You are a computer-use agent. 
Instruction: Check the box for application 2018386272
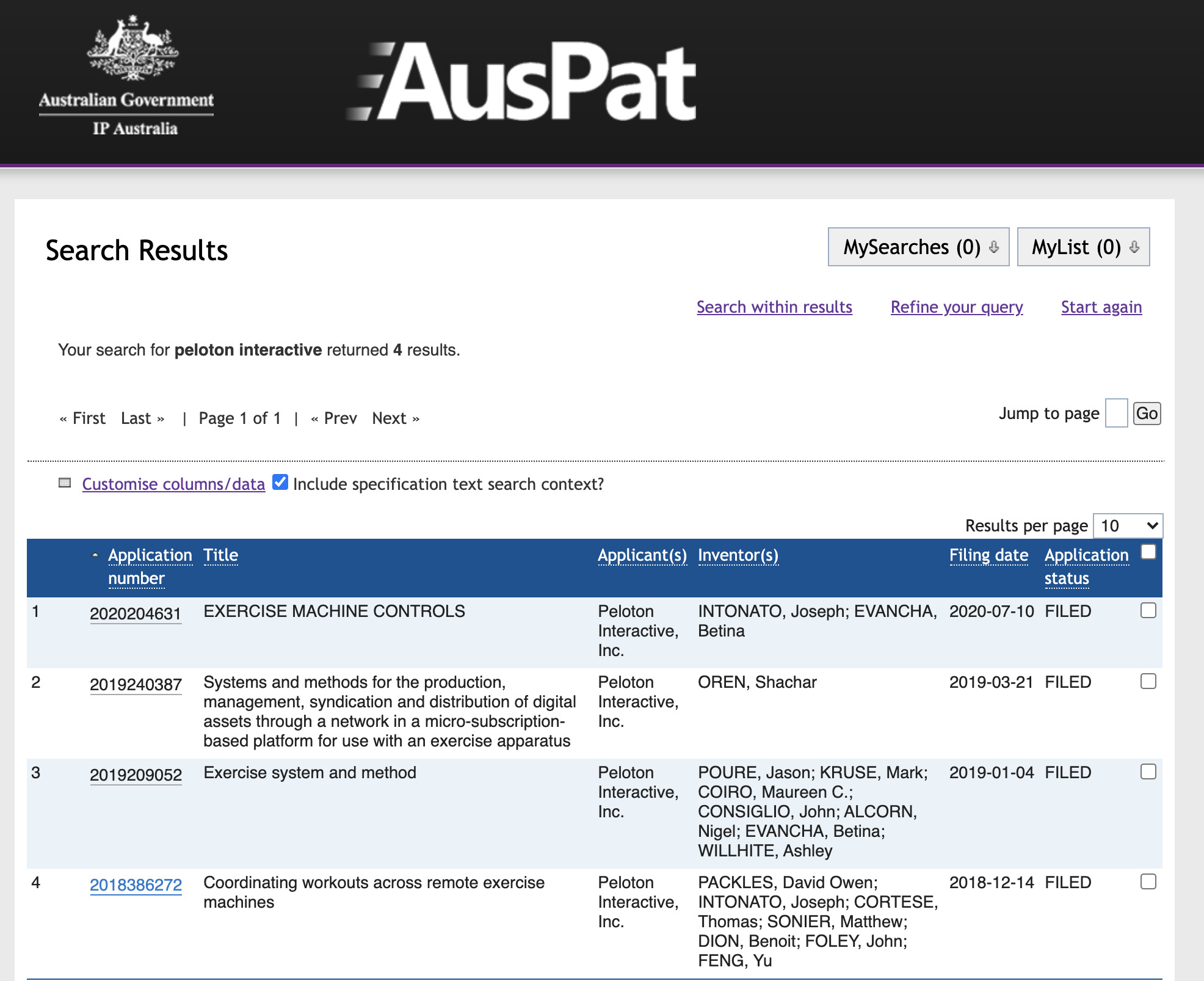1148,882
